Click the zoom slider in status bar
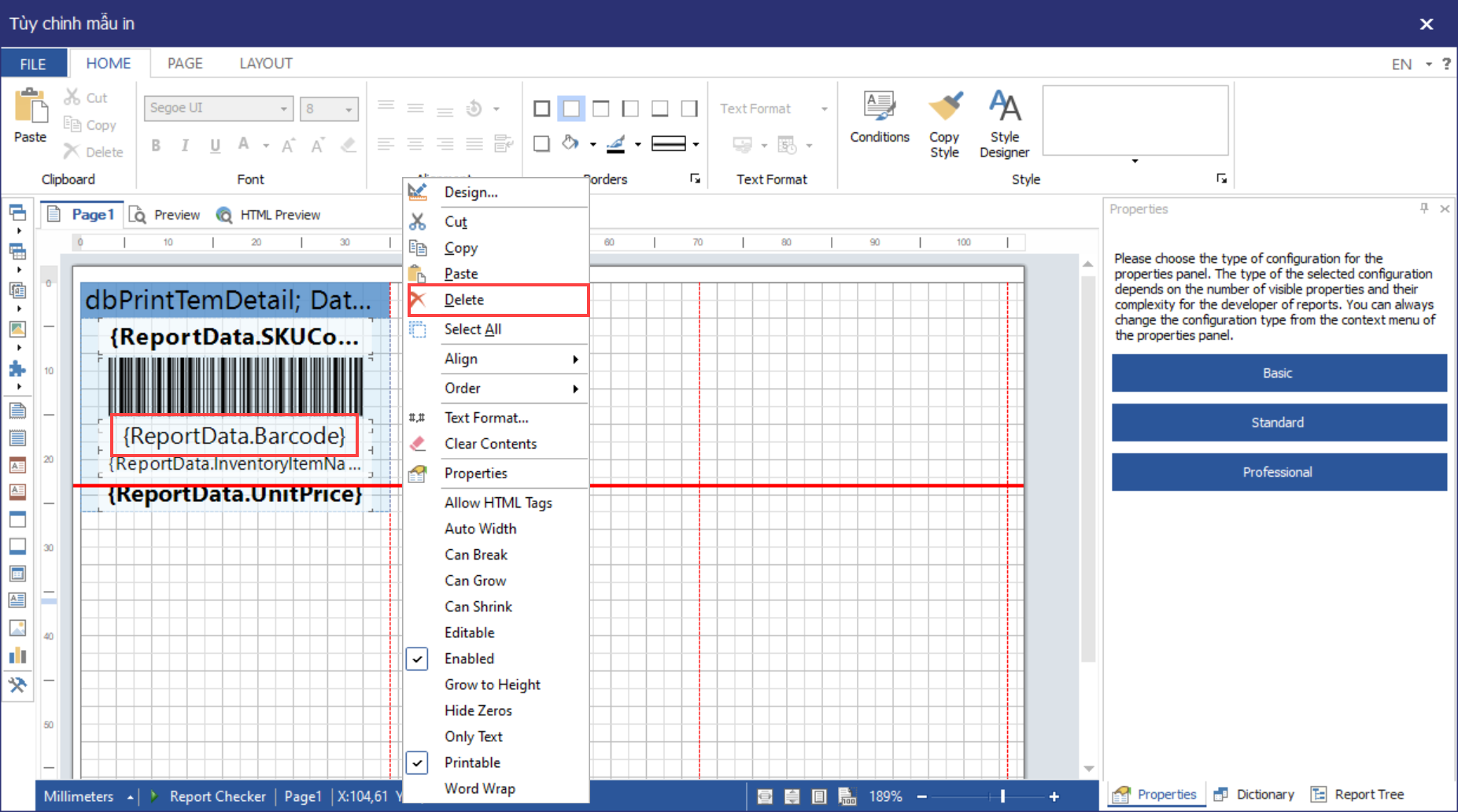The width and height of the screenshot is (1458, 812). [x=1002, y=796]
